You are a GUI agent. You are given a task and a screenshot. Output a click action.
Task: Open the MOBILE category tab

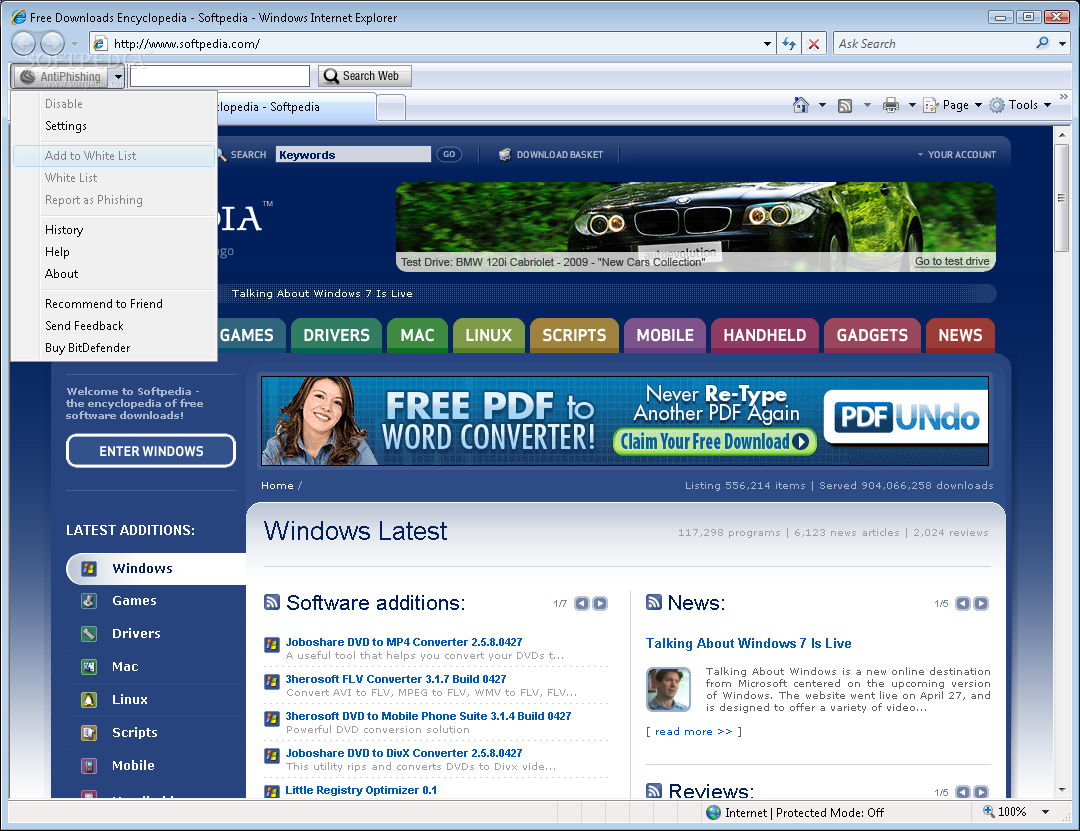[x=665, y=336]
